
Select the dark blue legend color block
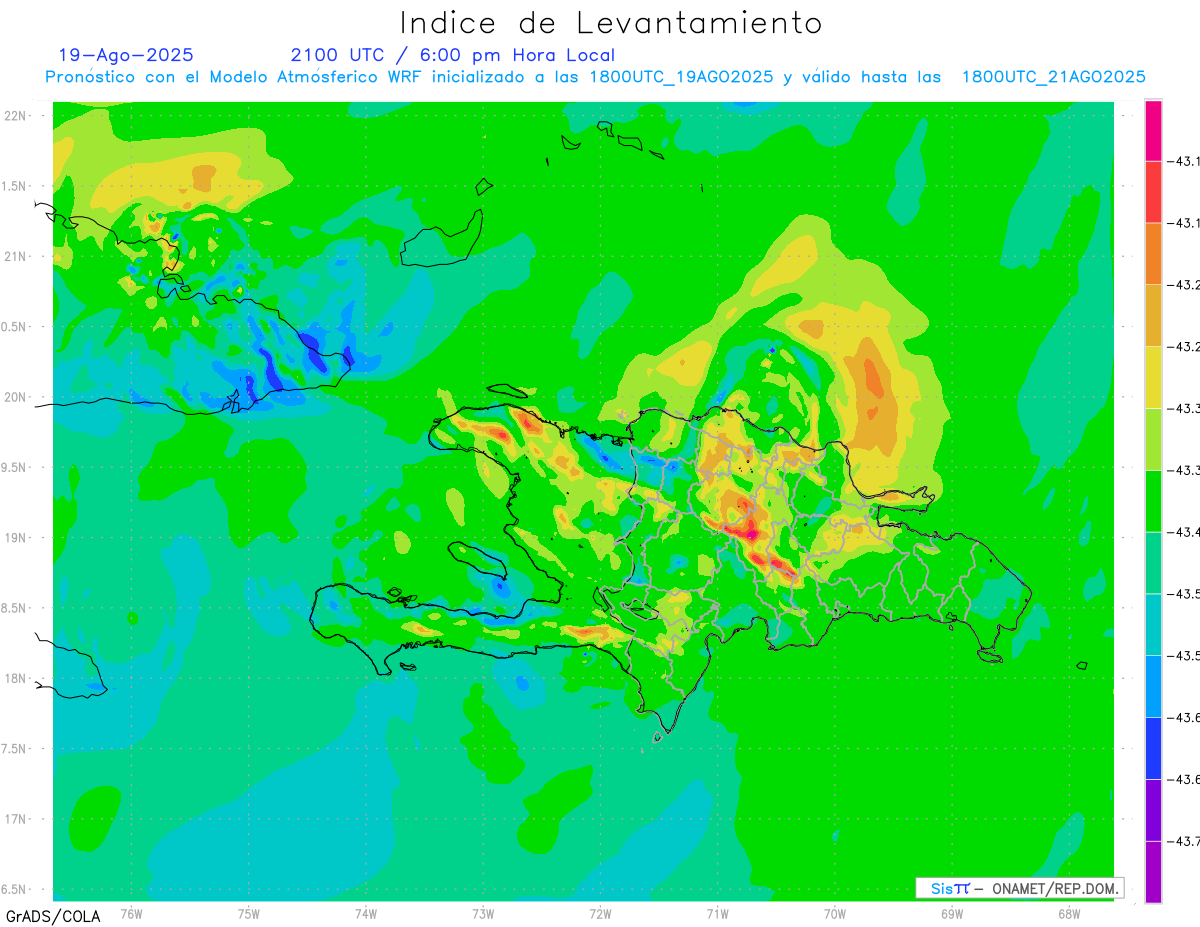[1153, 748]
